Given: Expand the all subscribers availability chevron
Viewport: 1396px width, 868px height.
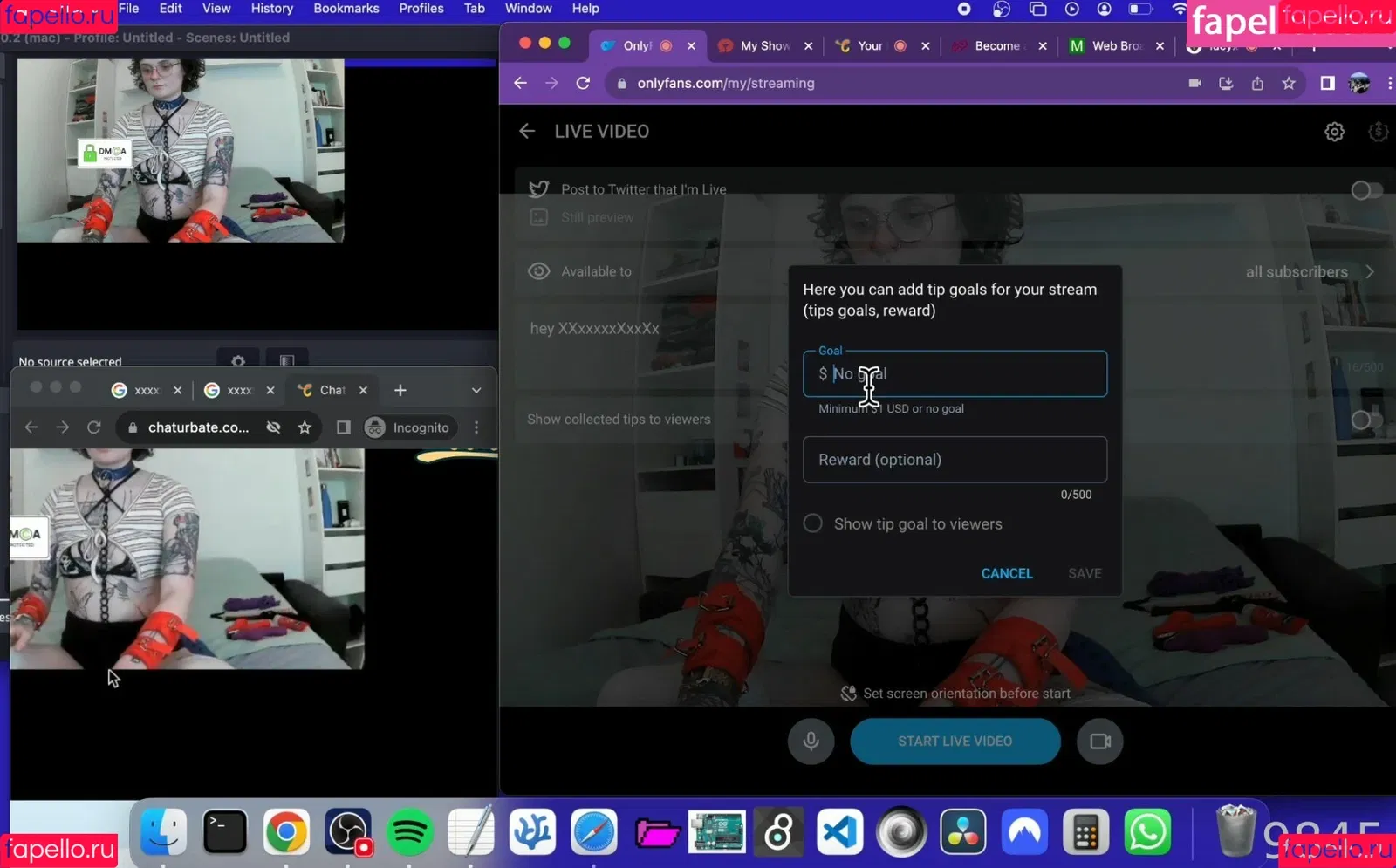Looking at the screenshot, I should pos(1370,272).
